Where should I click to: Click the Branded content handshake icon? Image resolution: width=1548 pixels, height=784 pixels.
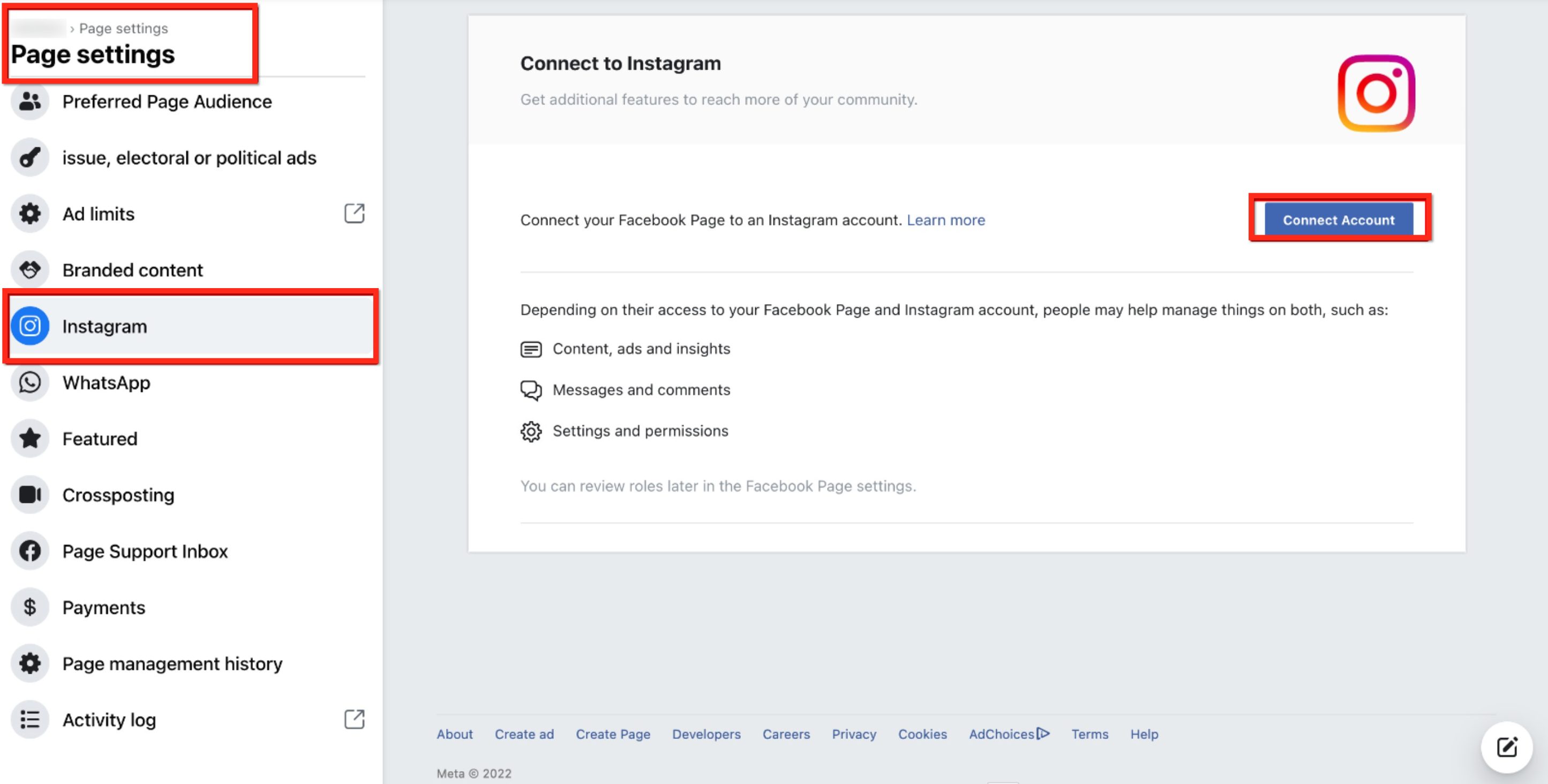[29, 270]
